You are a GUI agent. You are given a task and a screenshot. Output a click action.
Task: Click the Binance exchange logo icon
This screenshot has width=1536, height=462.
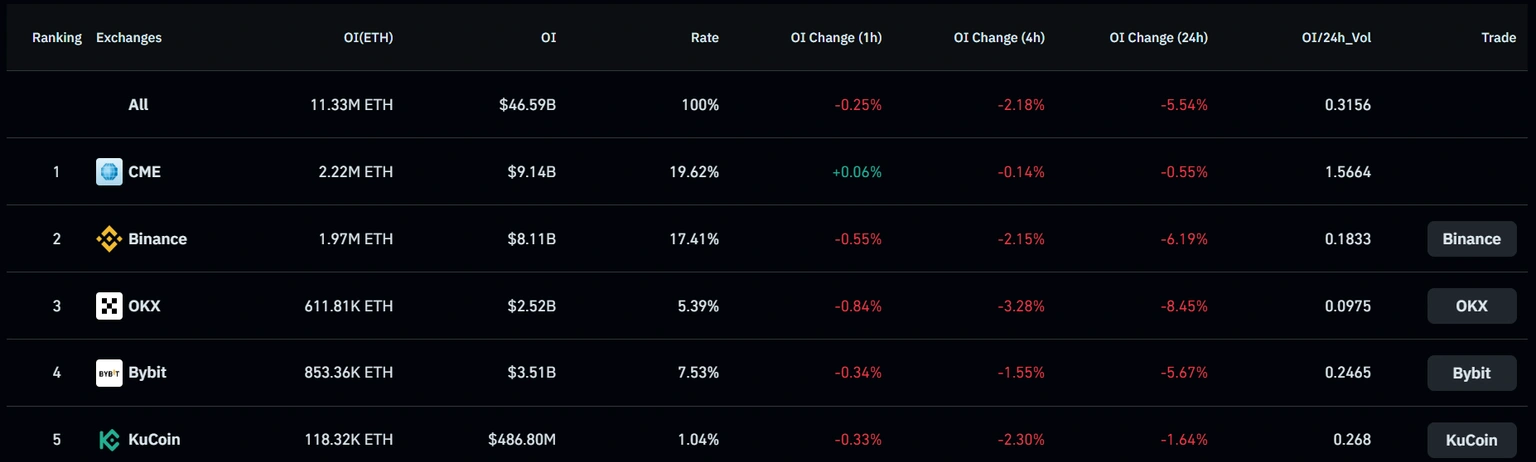point(109,239)
